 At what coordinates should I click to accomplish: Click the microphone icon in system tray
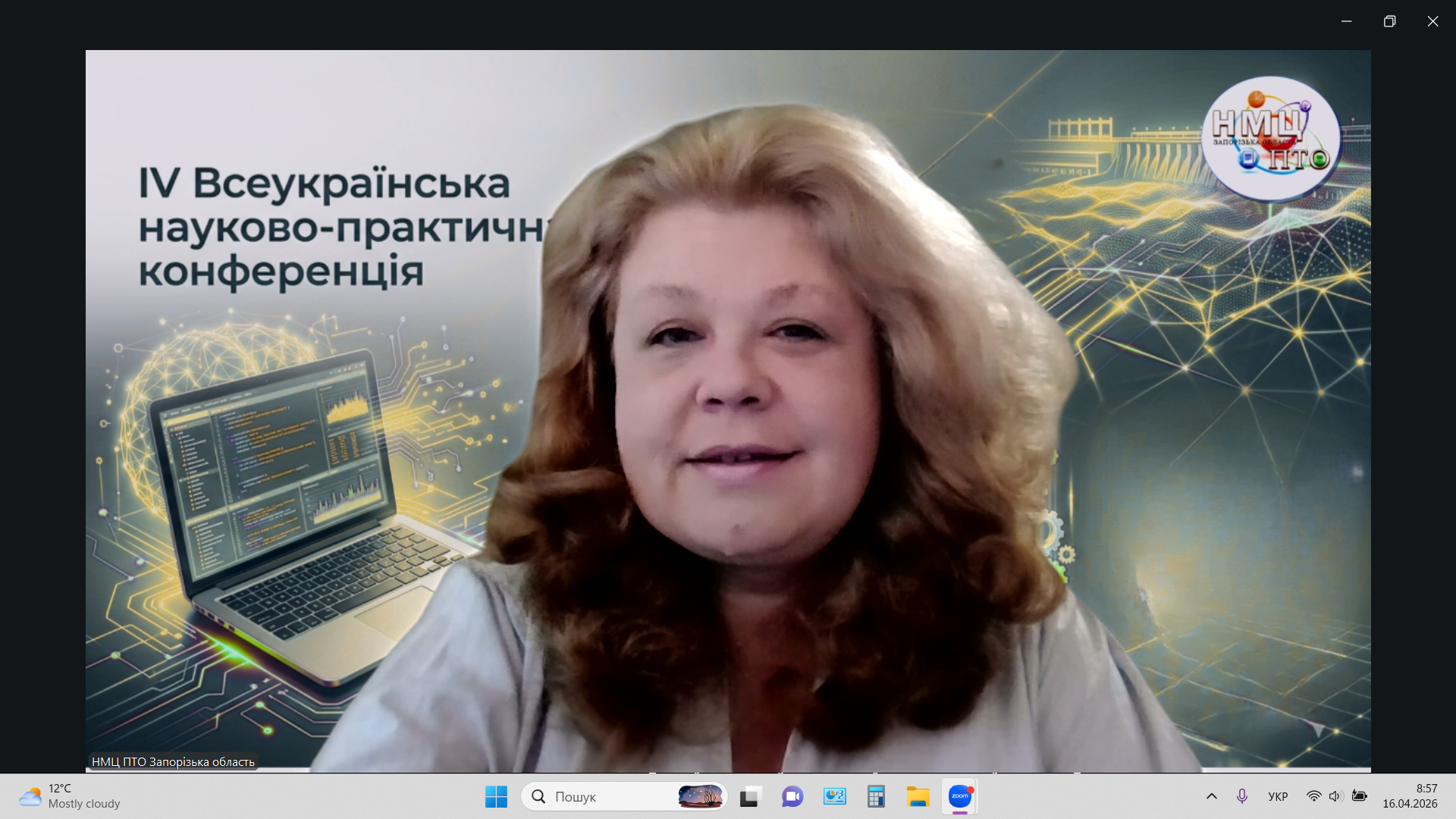pyautogui.click(x=1241, y=796)
